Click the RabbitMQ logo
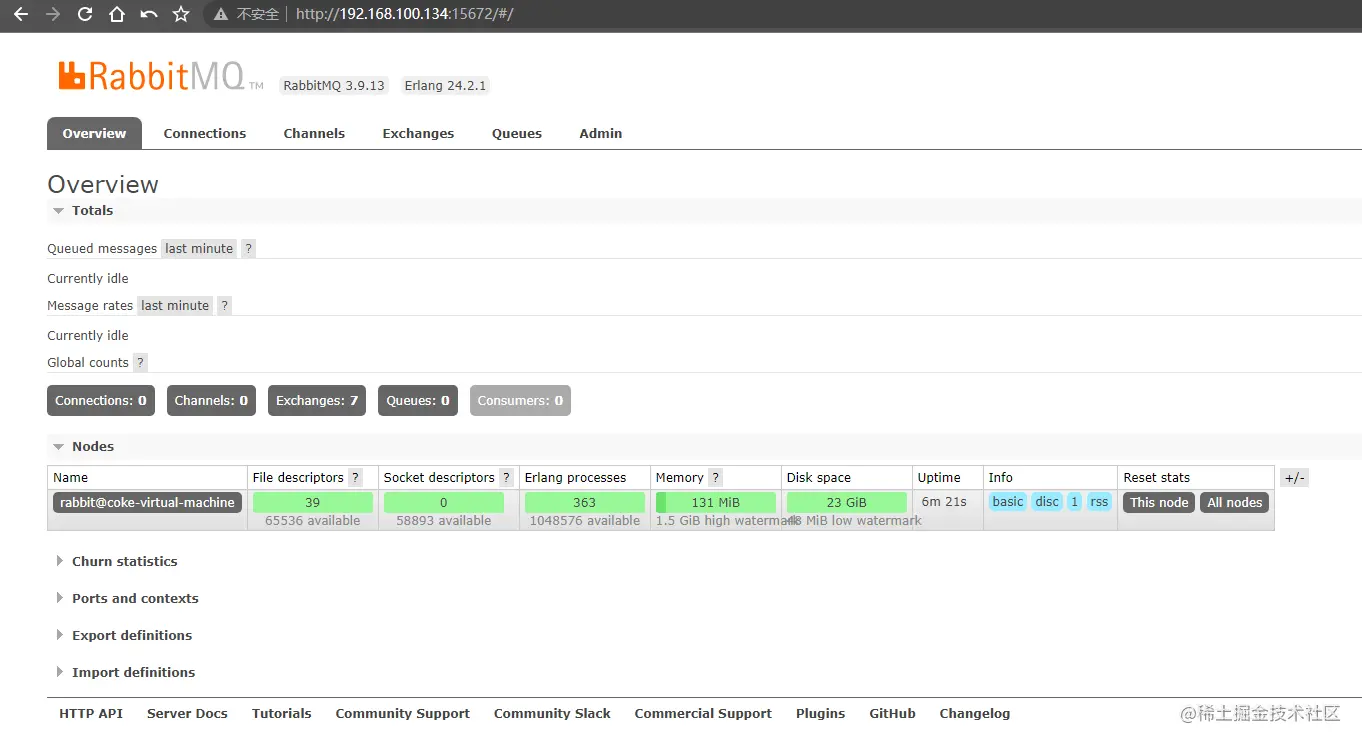The width and height of the screenshot is (1362, 745). (x=160, y=77)
